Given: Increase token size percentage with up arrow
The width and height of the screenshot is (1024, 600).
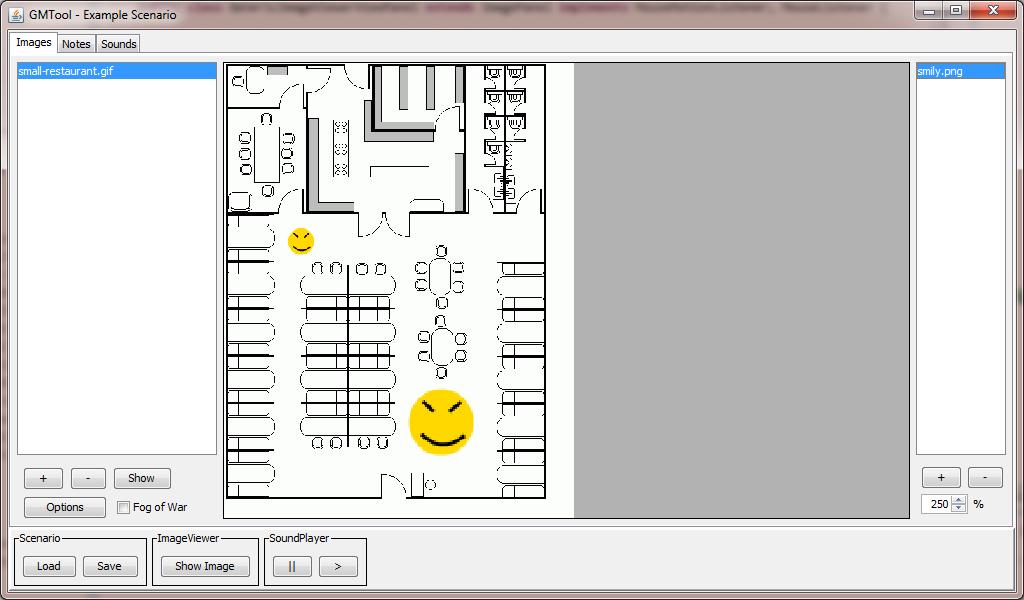Looking at the screenshot, I should tap(959, 500).
